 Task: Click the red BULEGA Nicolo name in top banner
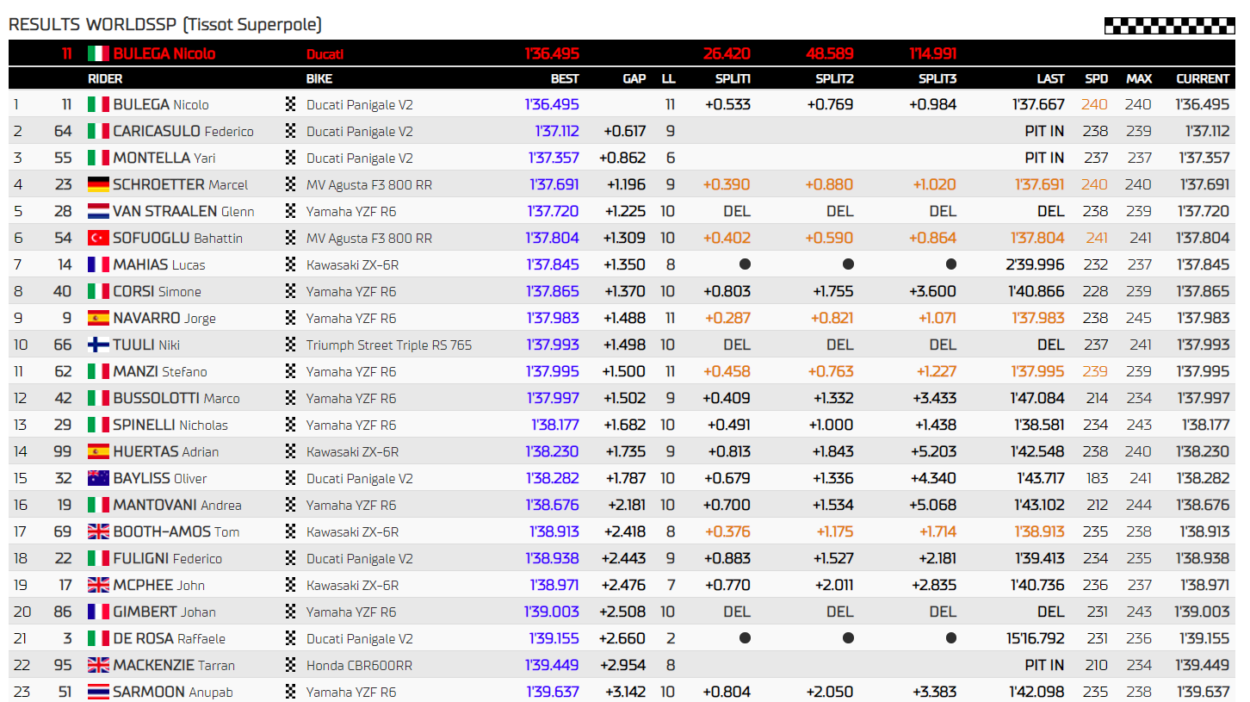(164, 54)
